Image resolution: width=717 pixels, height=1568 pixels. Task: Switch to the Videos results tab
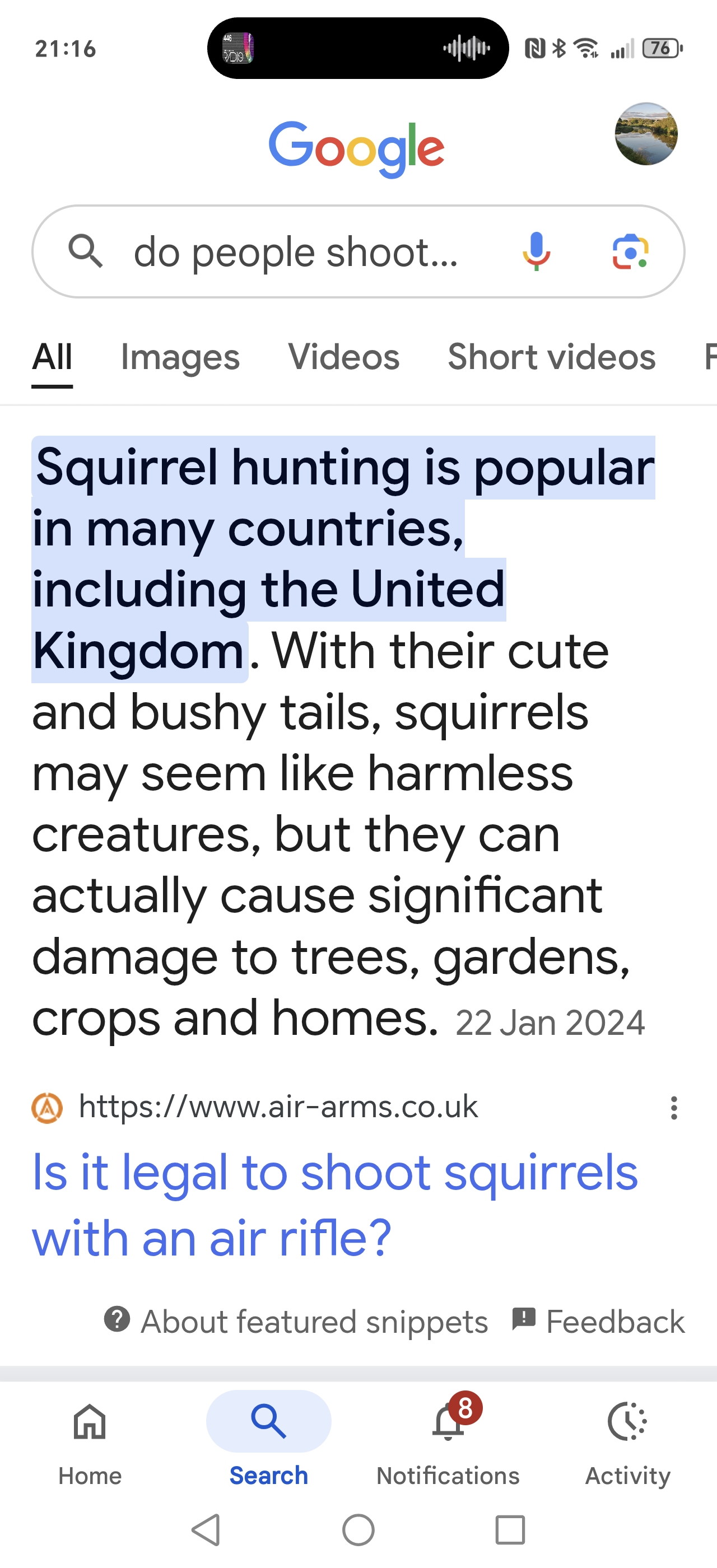[x=344, y=357]
